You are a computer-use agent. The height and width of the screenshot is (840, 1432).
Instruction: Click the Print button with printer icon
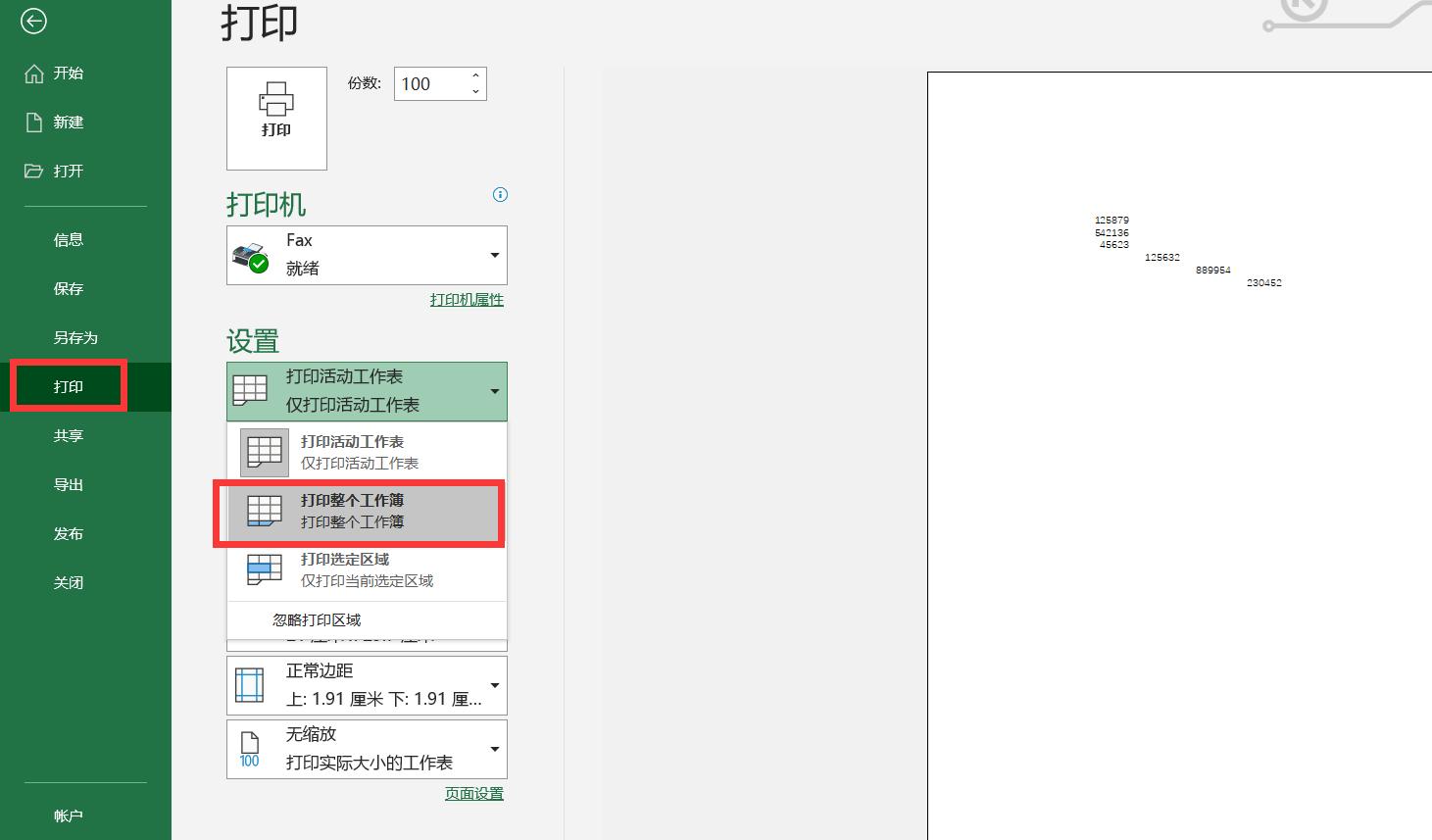(x=276, y=117)
